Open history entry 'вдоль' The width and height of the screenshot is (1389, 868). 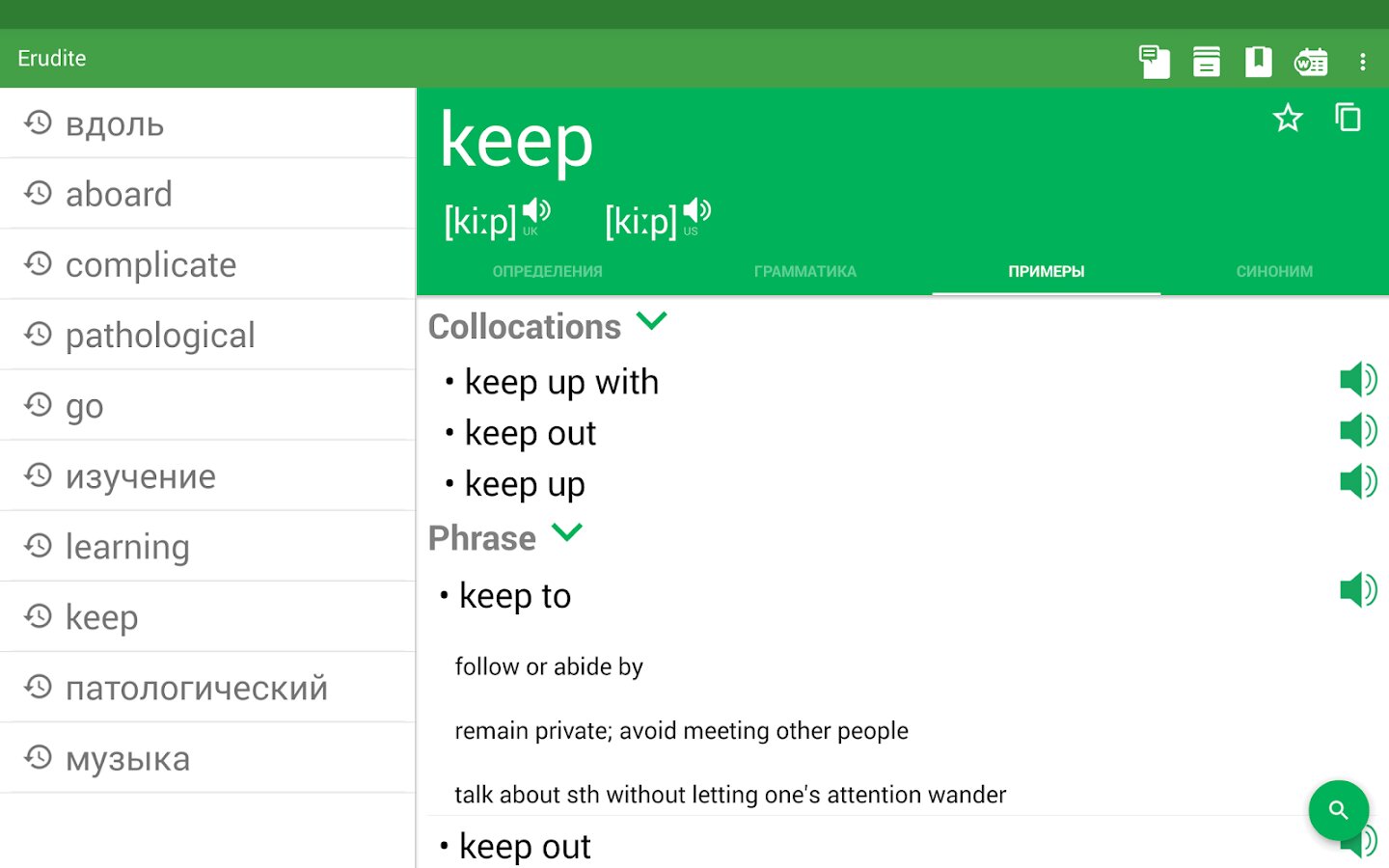pos(207,123)
